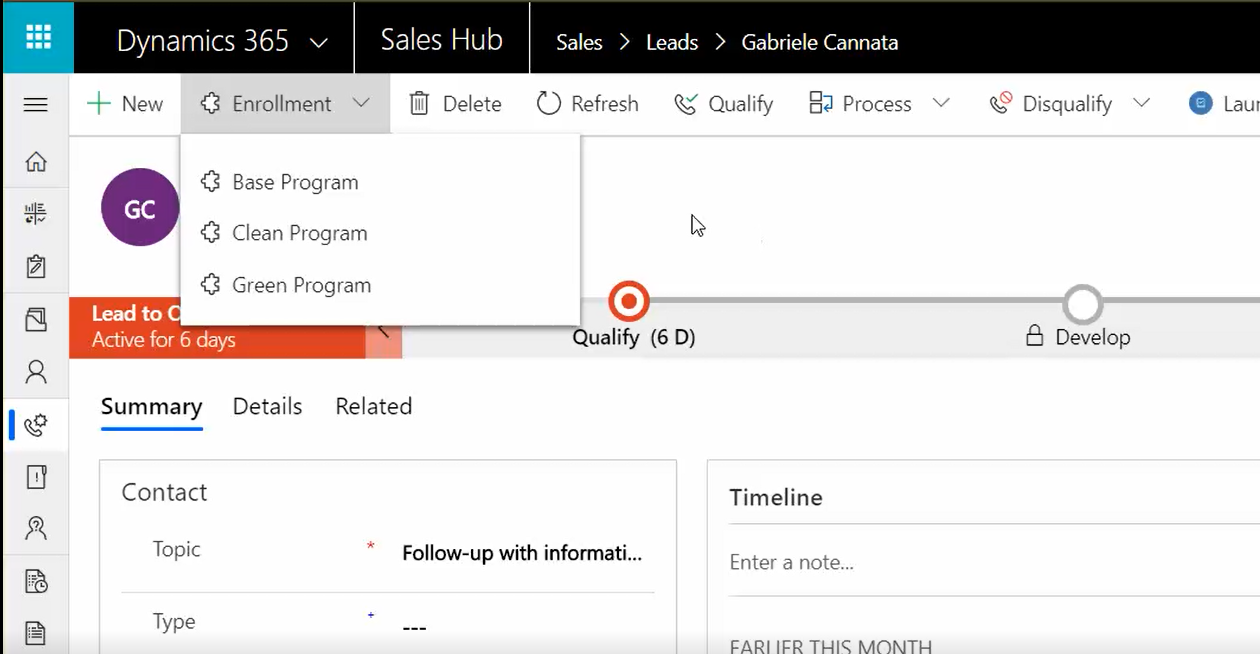This screenshot has height=654, width=1260.
Task: Select Base Program from Enrollment menu
Action: (x=295, y=182)
